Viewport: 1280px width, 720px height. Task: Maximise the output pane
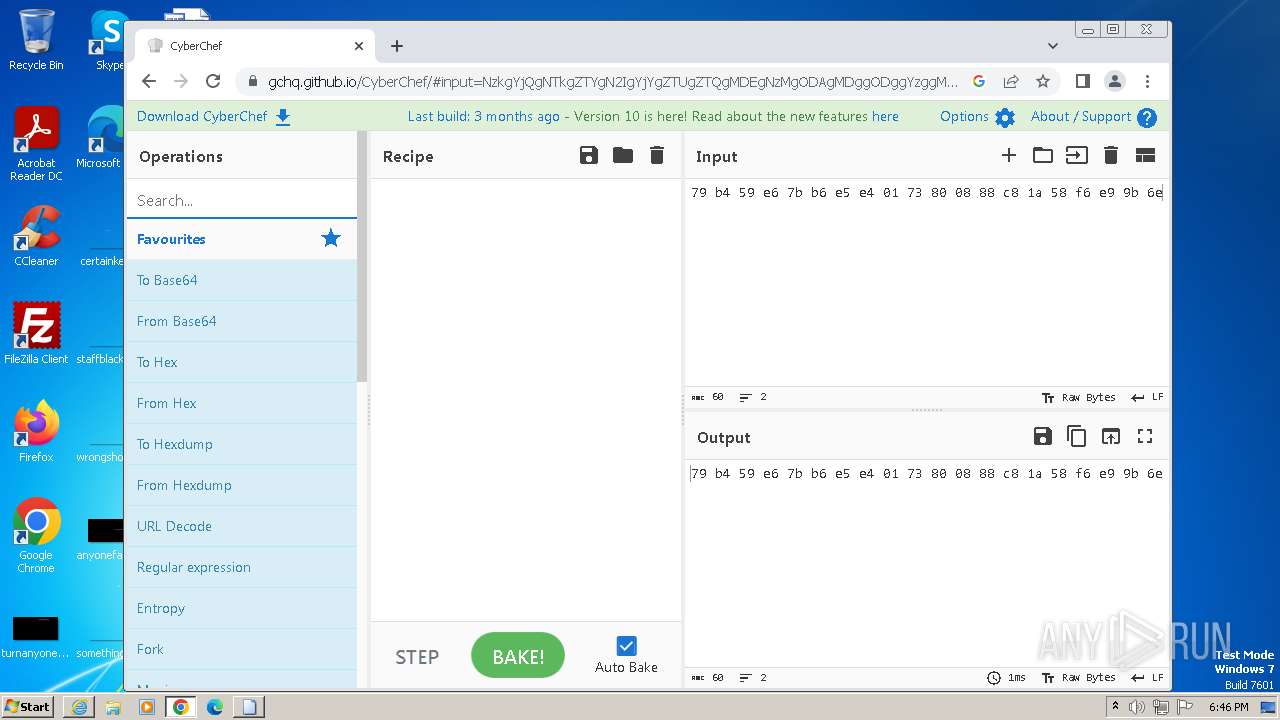(x=1145, y=436)
